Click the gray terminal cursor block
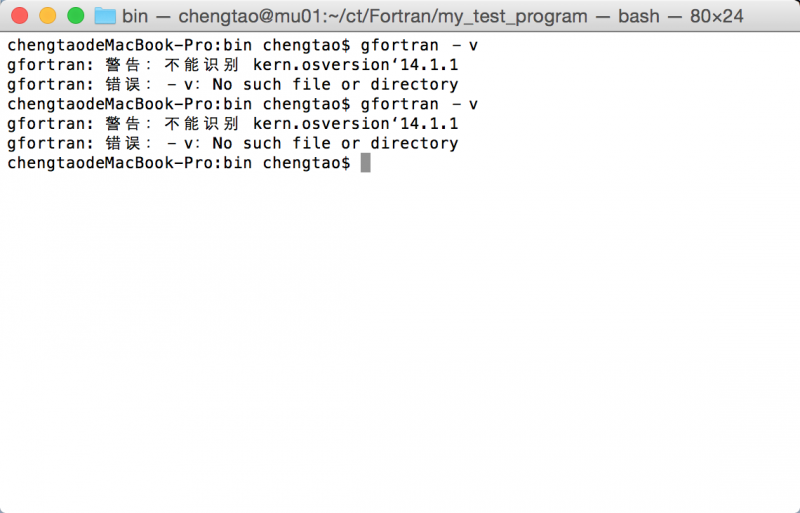The image size is (800, 513). [365, 163]
